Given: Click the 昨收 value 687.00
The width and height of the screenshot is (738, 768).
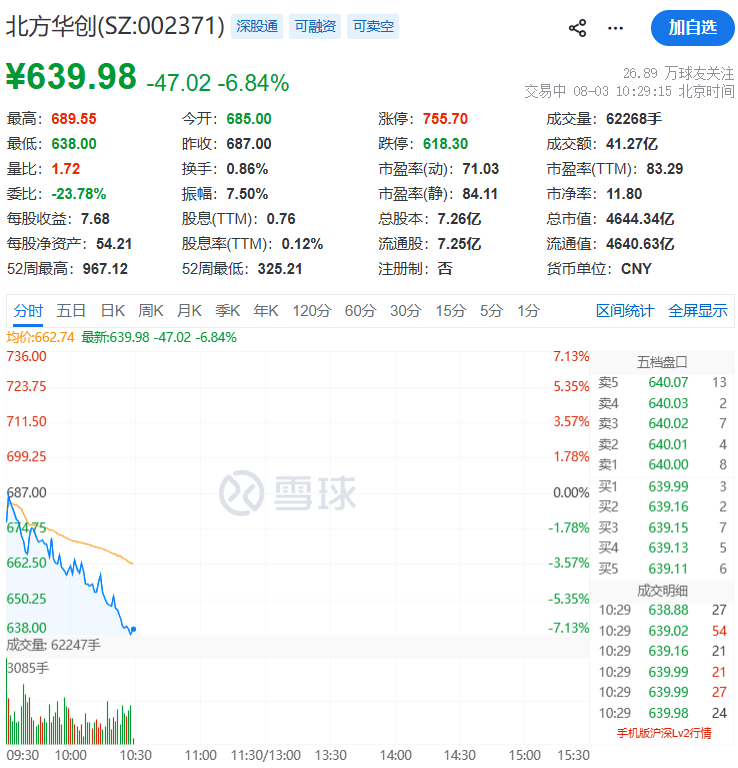Looking at the screenshot, I should click(x=249, y=144).
